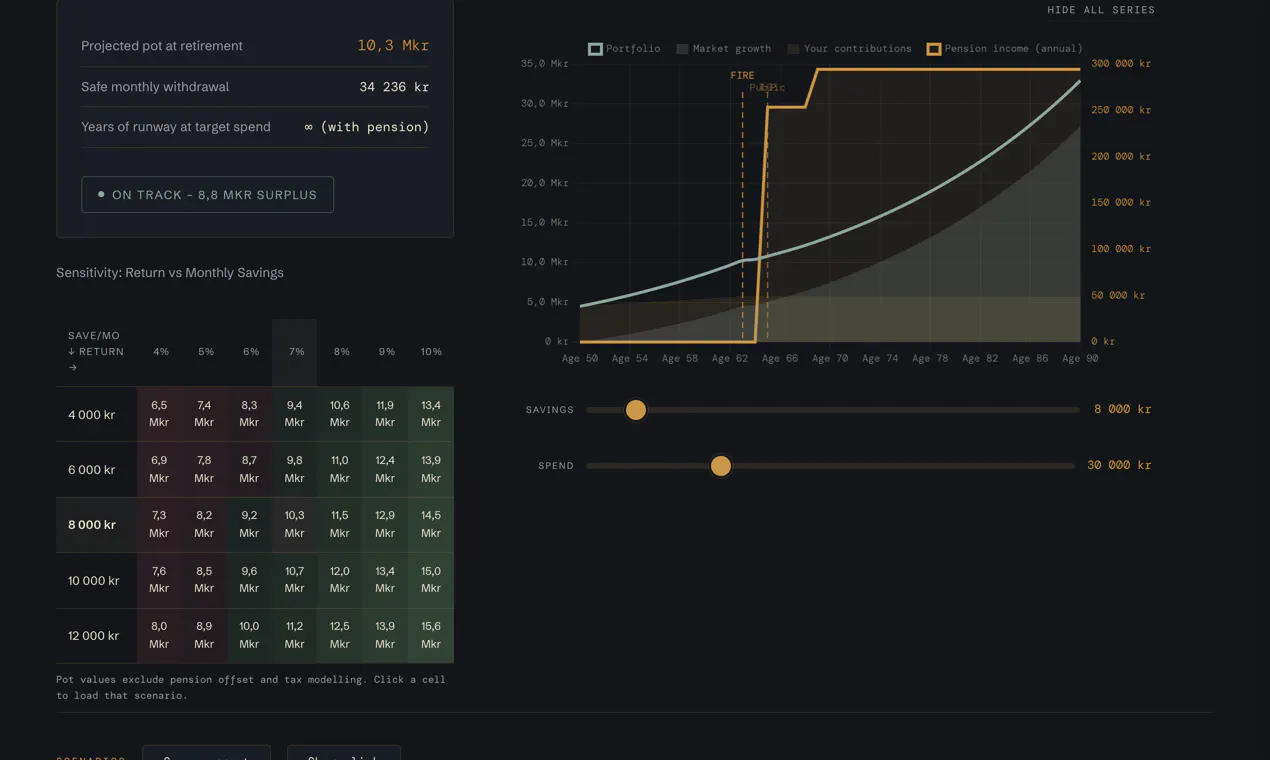The image size is (1270, 760).
Task: Select the 8% return column header
Action: coord(341,352)
